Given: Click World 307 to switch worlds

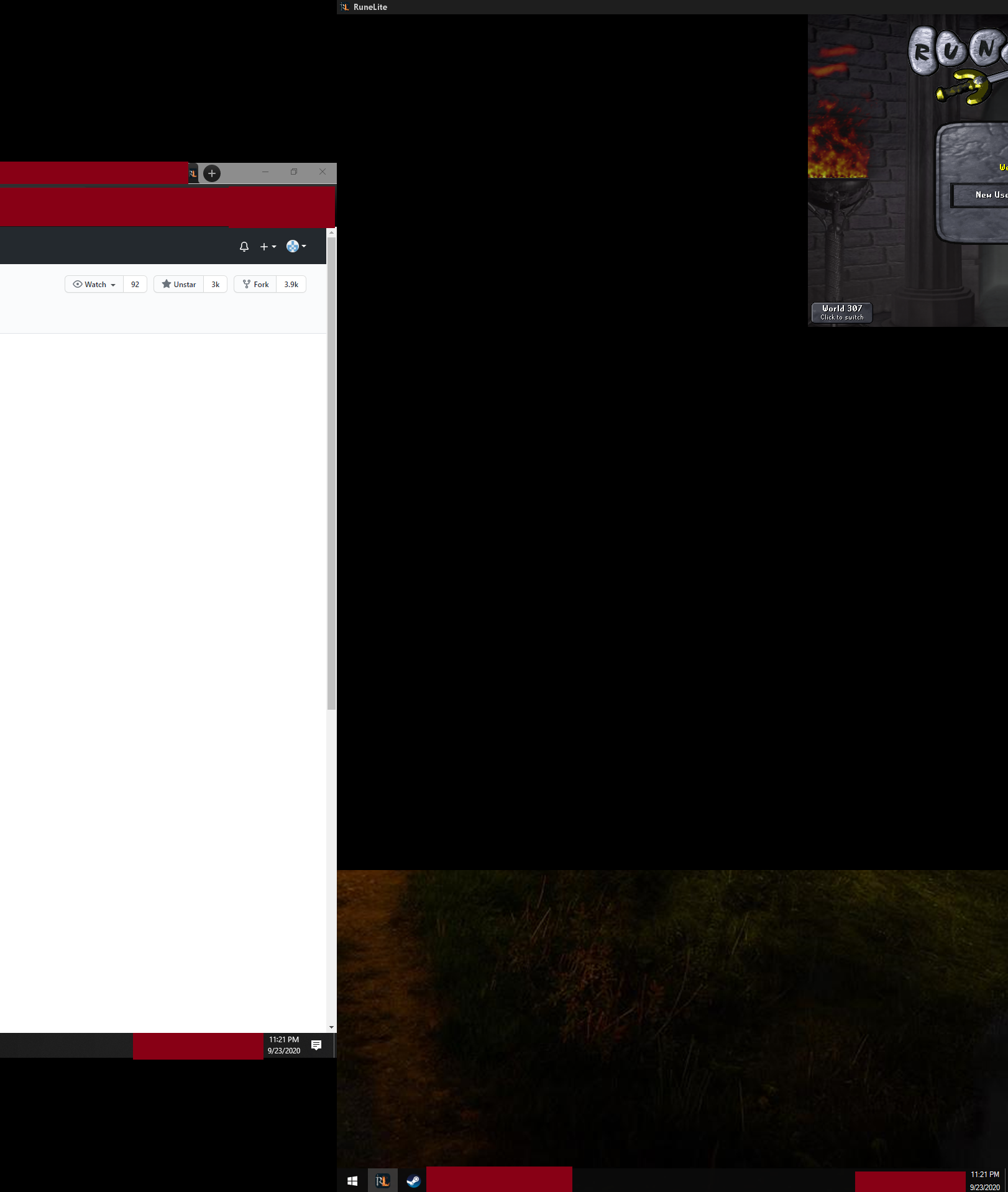Looking at the screenshot, I should 841,313.
